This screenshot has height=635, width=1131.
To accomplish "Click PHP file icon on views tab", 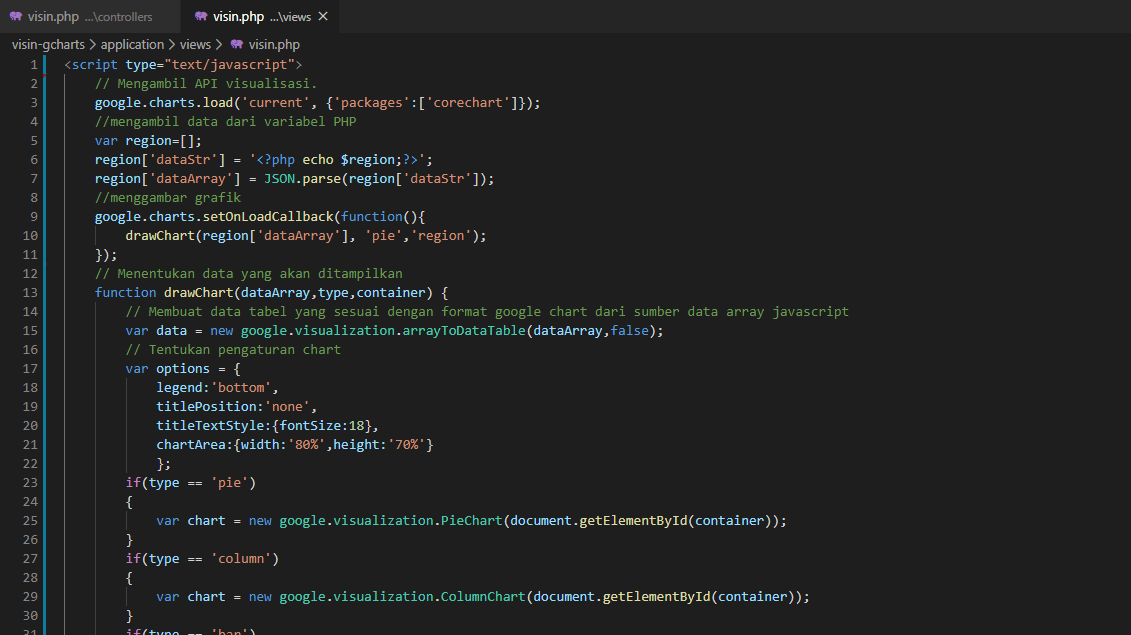I will 201,16.
